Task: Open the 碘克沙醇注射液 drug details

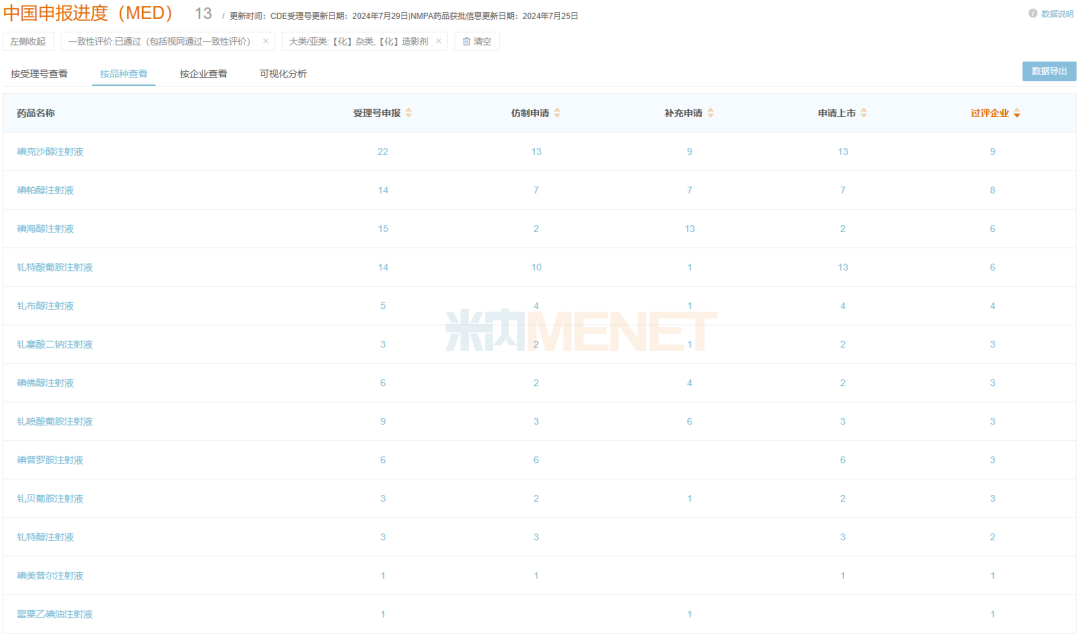Action: 49,151
